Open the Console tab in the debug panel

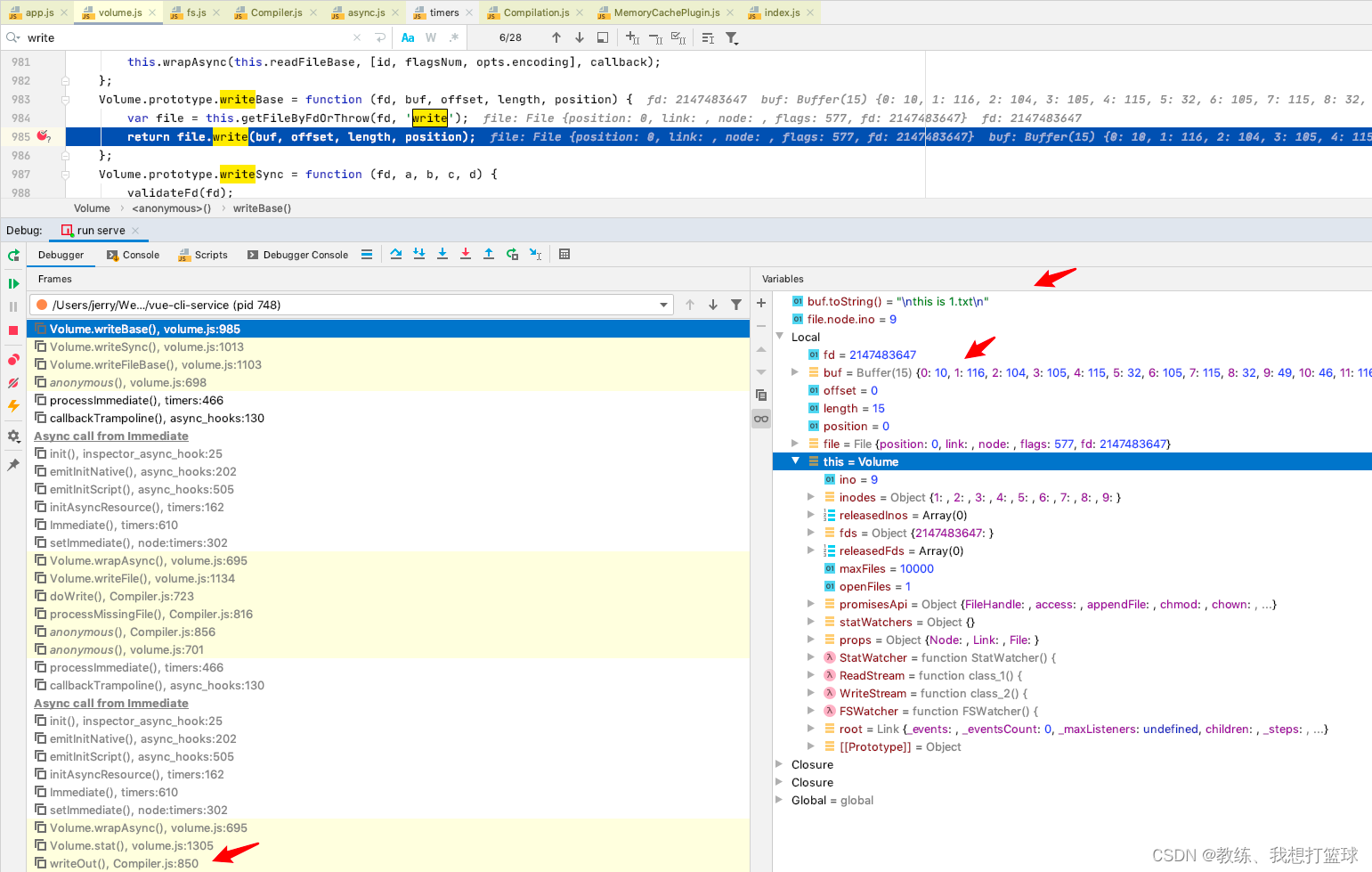[x=134, y=255]
